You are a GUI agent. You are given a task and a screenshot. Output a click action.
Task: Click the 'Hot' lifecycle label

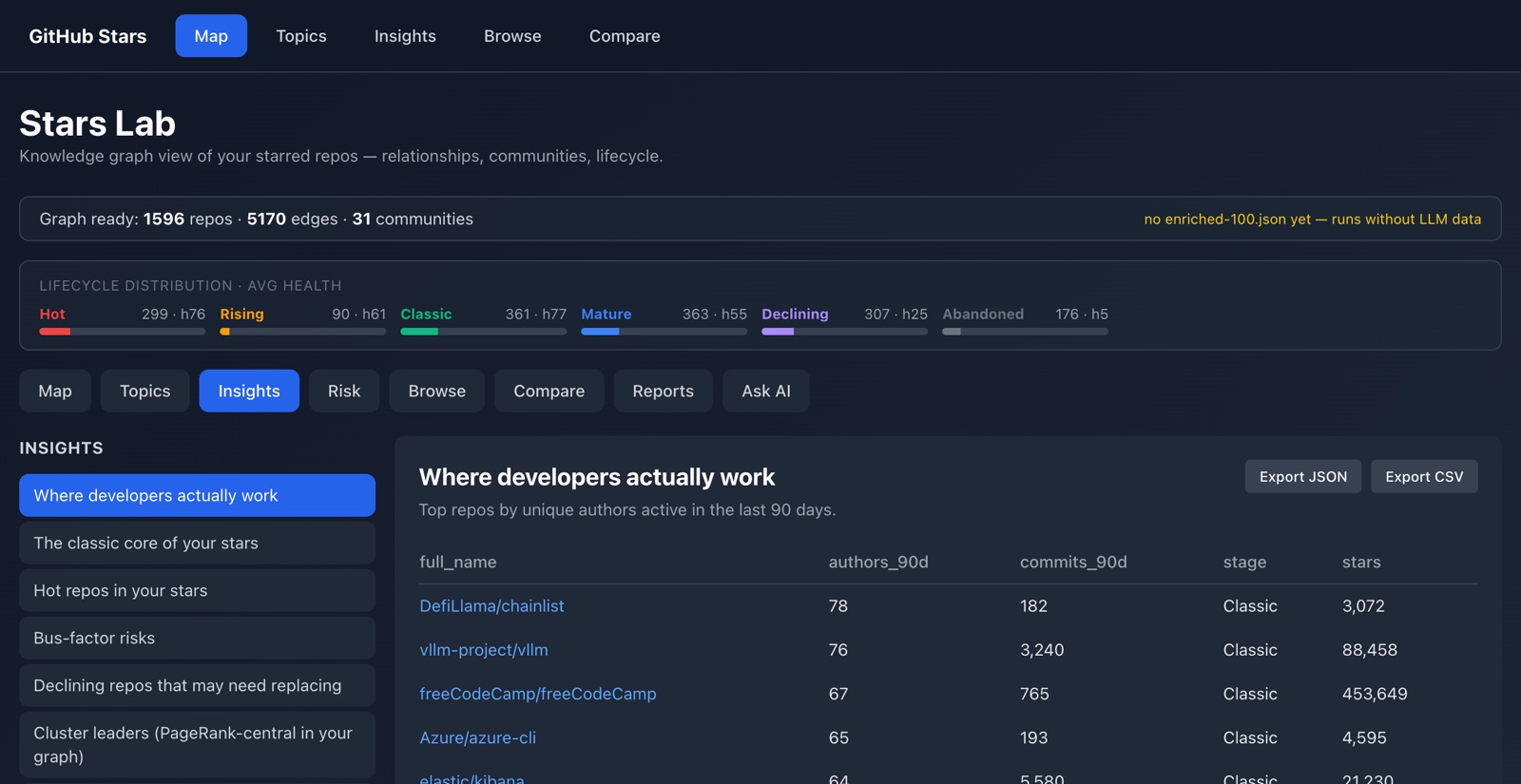pos(52,314)
